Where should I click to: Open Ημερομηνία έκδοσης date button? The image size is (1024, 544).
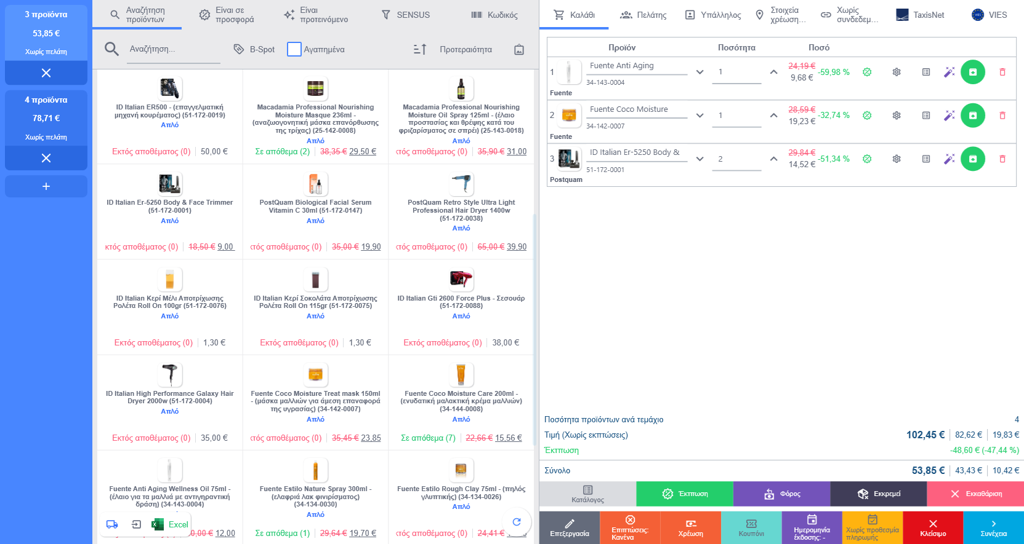coord(812,528)
